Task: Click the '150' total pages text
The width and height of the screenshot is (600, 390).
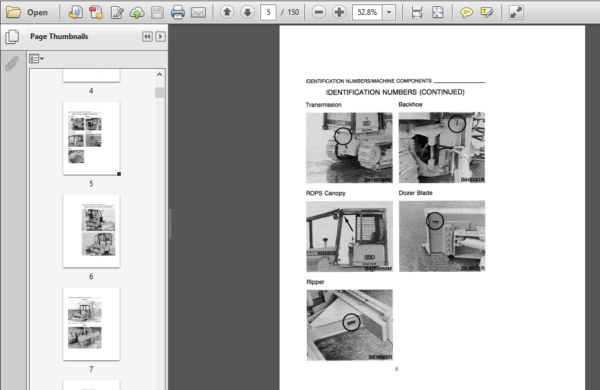Action: (293, 12)
